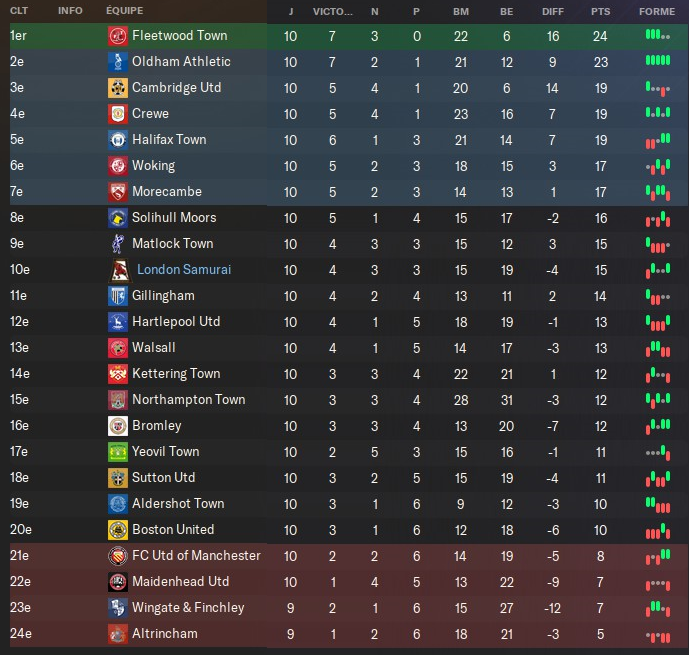The image size is (689, 655).
Task: Click the FC Utd of Manchester badge
Action: [x=117, y=556]
